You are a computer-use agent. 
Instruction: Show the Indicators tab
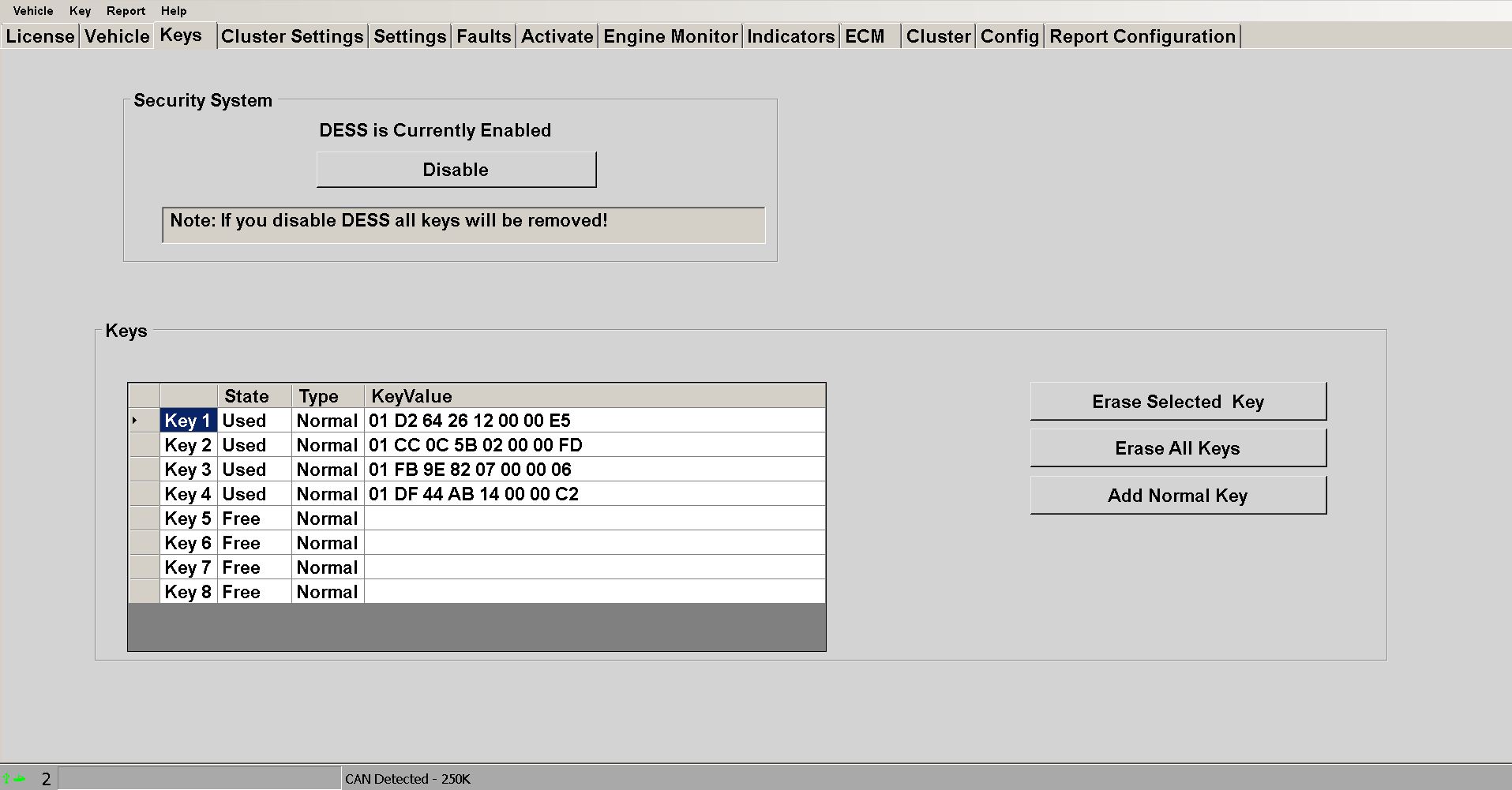(790, 36)
